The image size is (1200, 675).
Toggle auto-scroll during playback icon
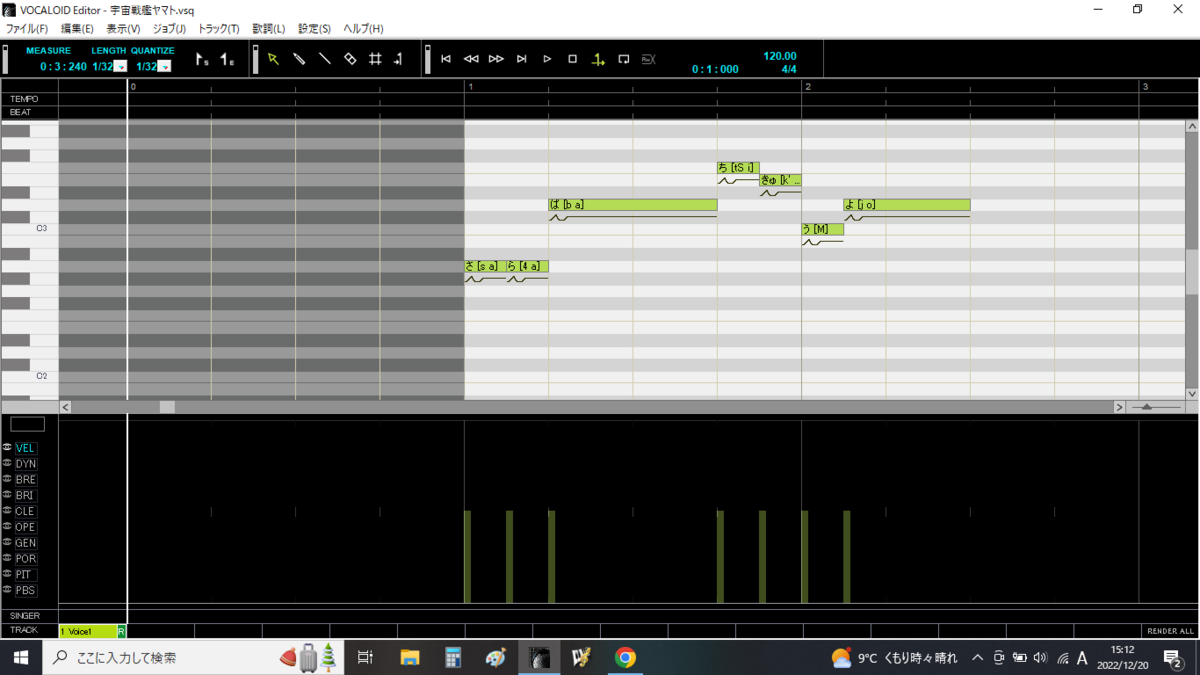click(x=598, y=59)
